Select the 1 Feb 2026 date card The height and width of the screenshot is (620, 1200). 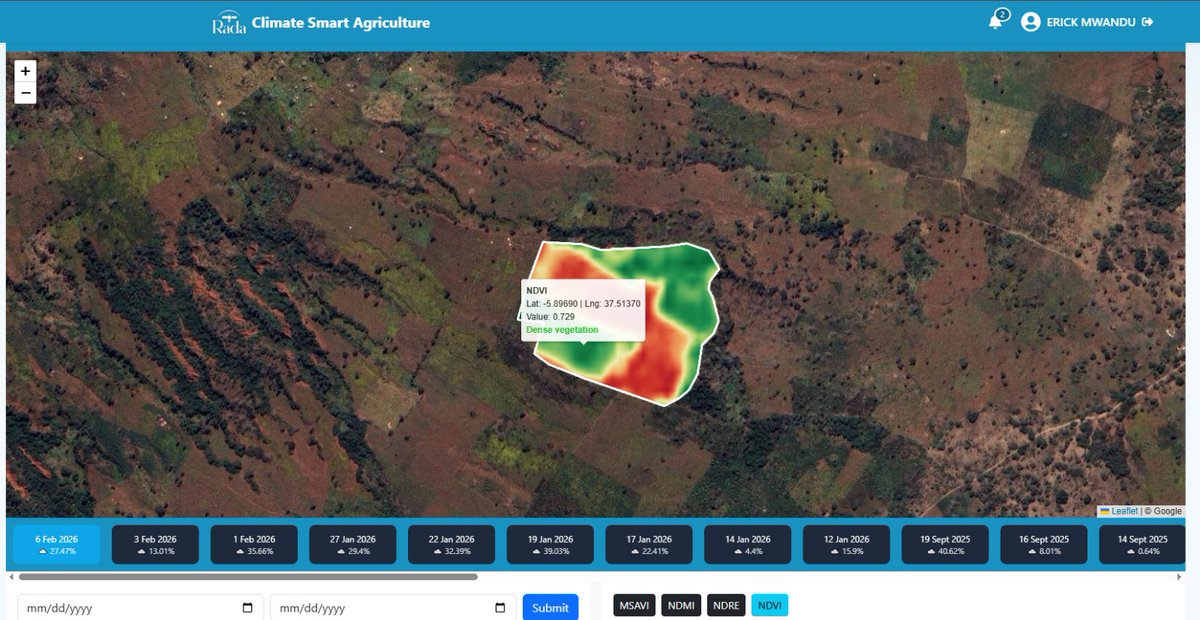pos(254,545)
